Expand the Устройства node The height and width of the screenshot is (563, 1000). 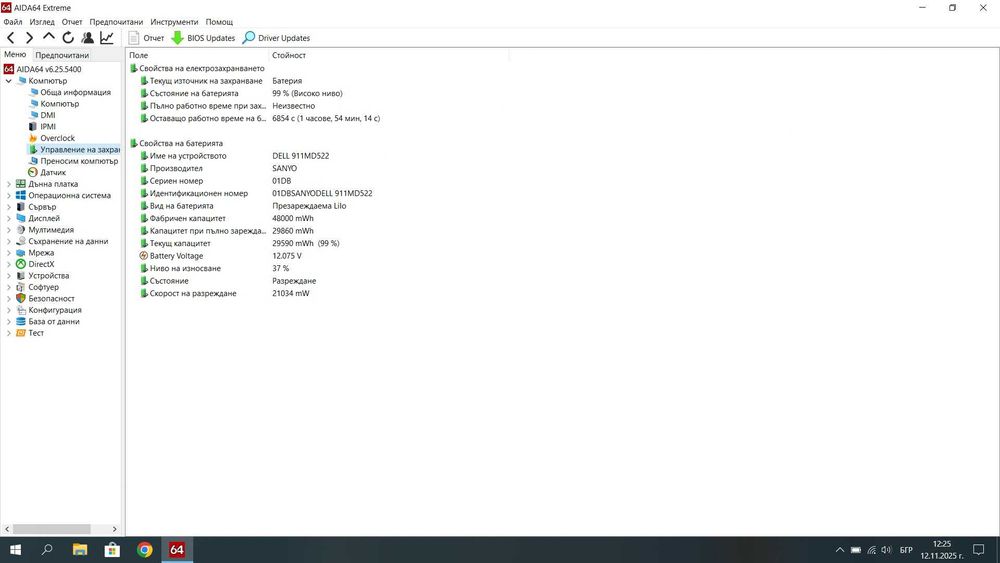[8, 276]
